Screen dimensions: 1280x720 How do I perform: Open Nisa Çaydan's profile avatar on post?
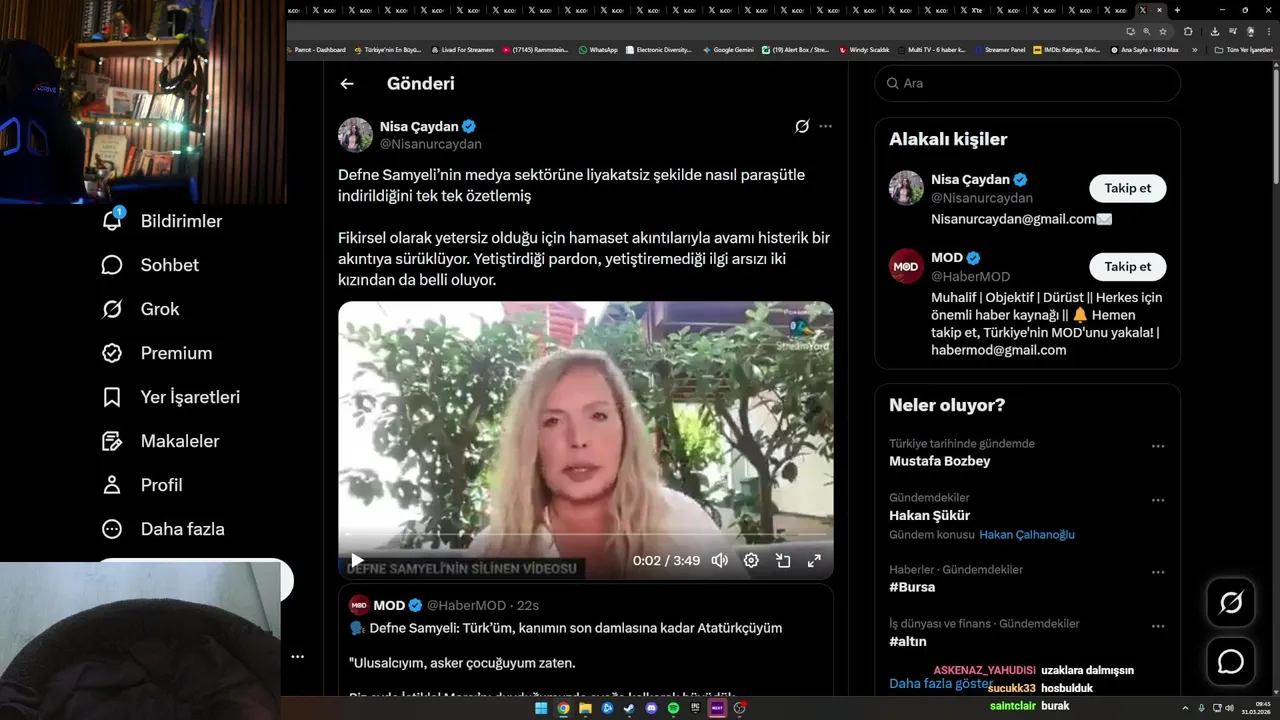[x=355, y=135]
